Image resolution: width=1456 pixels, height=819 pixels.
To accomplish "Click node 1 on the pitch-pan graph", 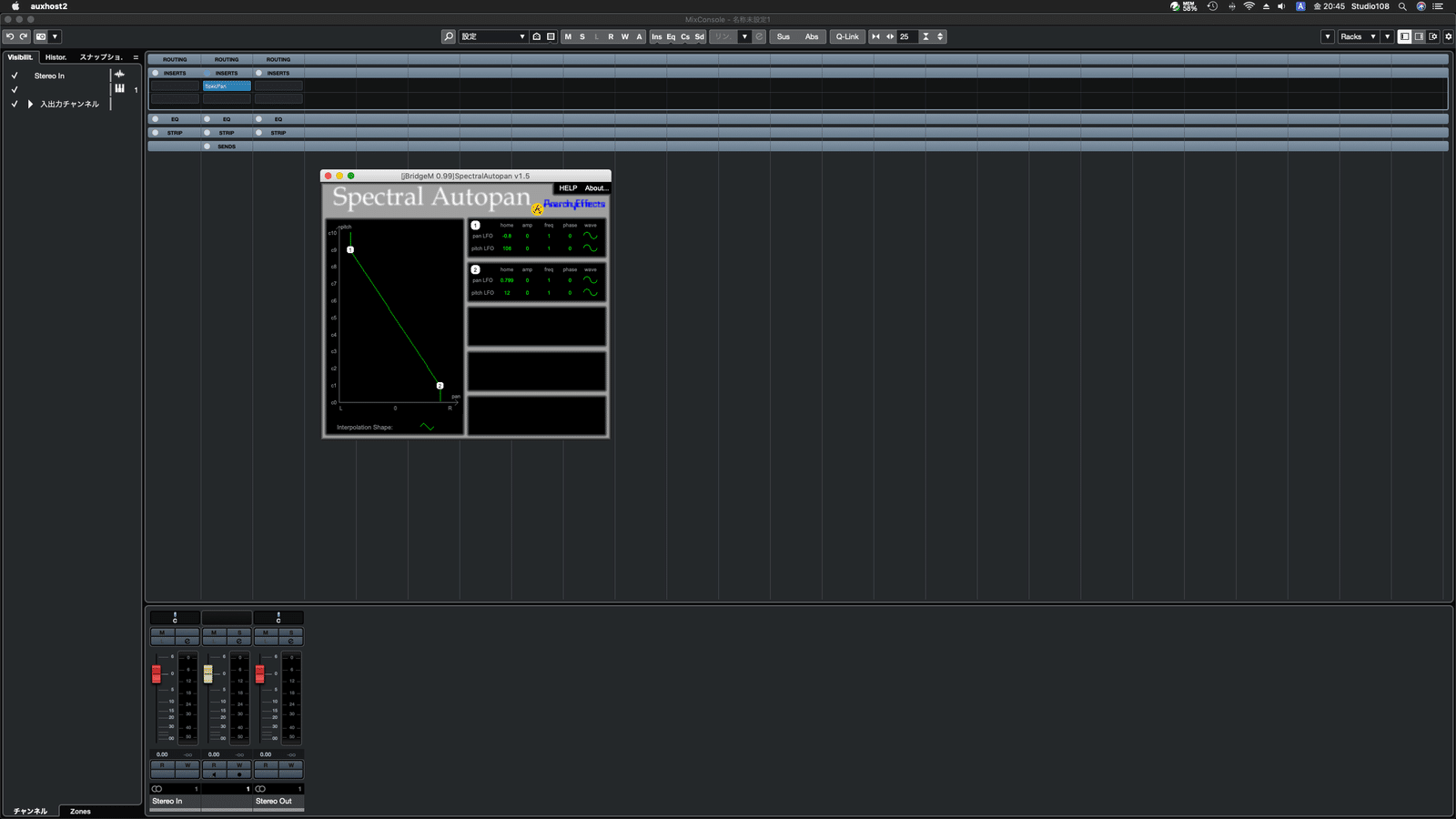I will [350, 249].
